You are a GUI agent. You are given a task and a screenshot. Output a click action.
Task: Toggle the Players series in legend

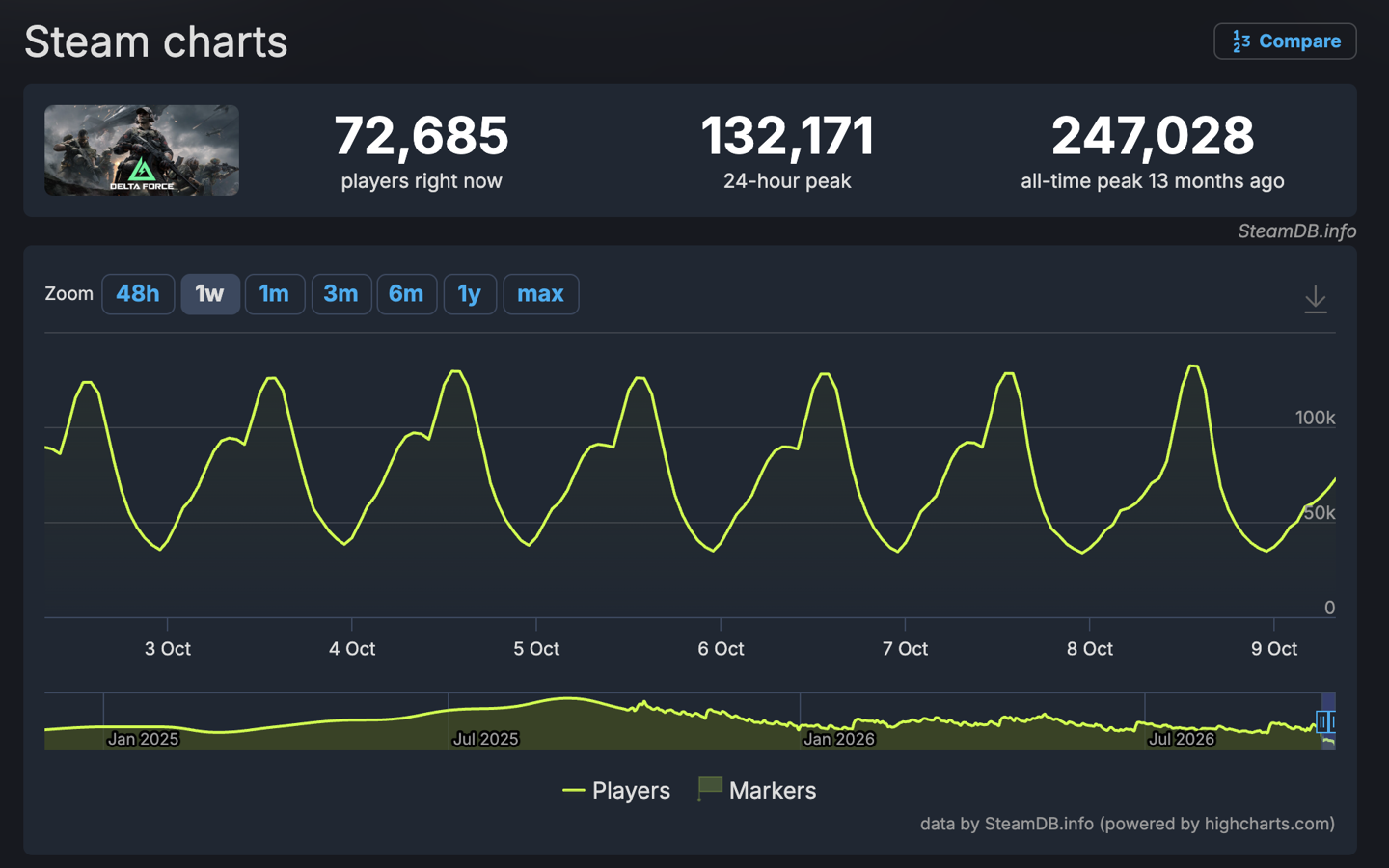(616, 791)
